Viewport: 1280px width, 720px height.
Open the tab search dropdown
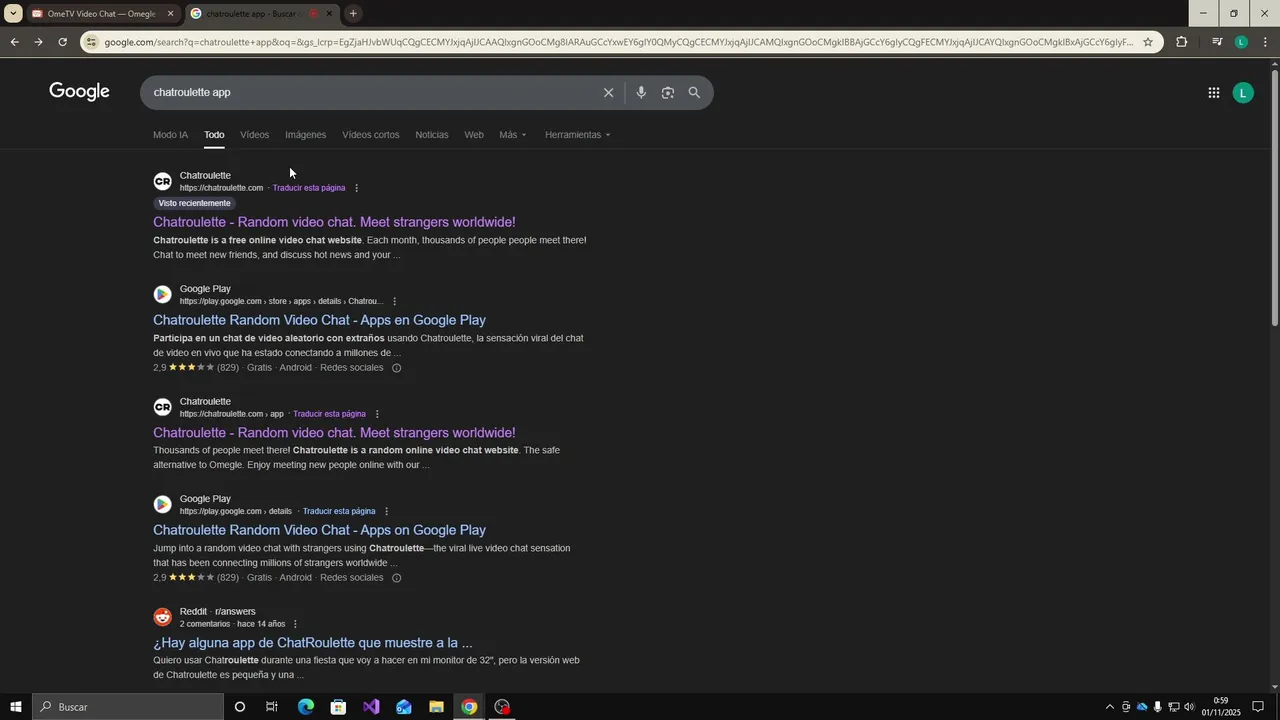pyautogui.click(x=13, y=14)
